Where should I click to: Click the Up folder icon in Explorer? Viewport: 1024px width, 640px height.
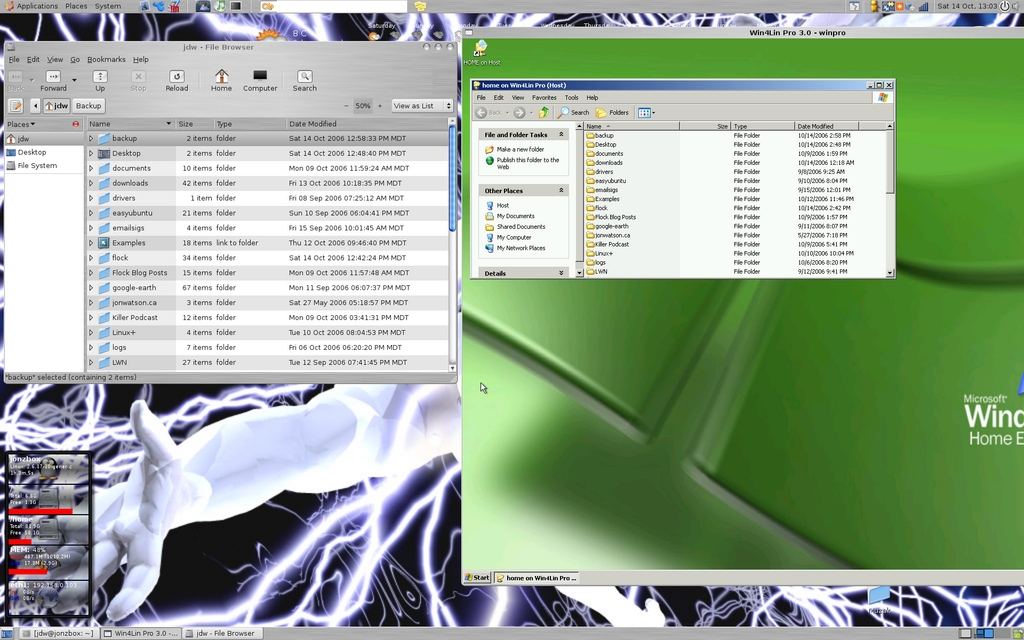tap(544, 113)
